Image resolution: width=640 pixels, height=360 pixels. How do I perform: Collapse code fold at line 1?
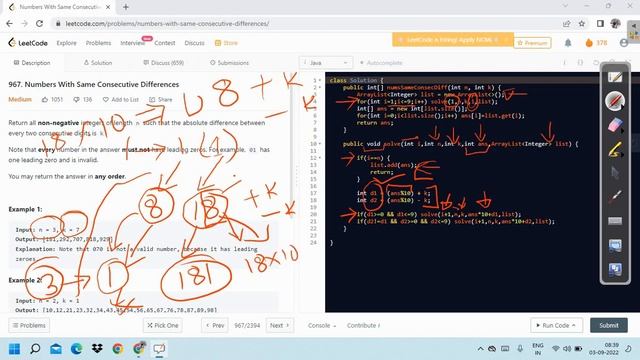click(320, 80)
